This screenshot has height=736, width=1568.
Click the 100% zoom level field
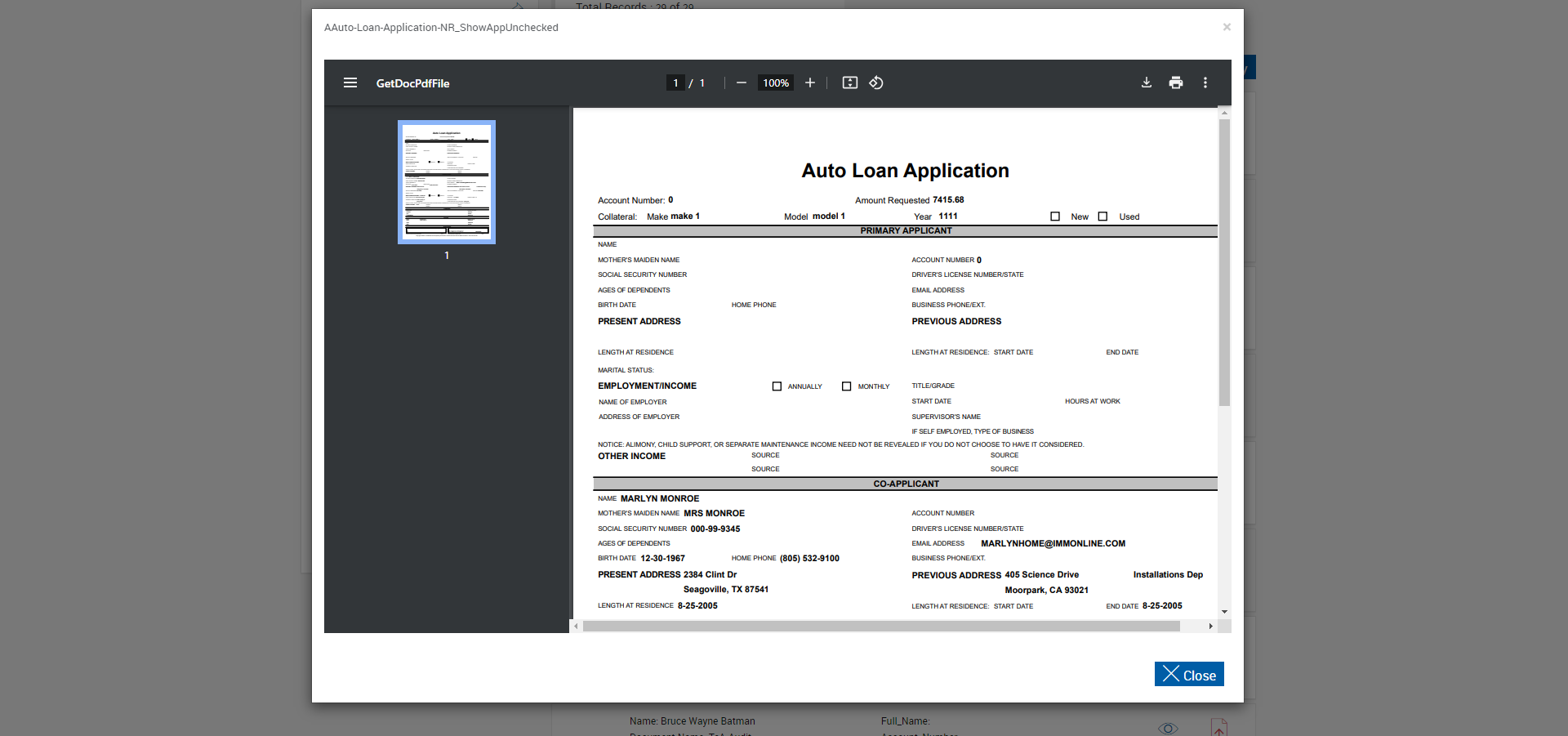click(775, 83)
